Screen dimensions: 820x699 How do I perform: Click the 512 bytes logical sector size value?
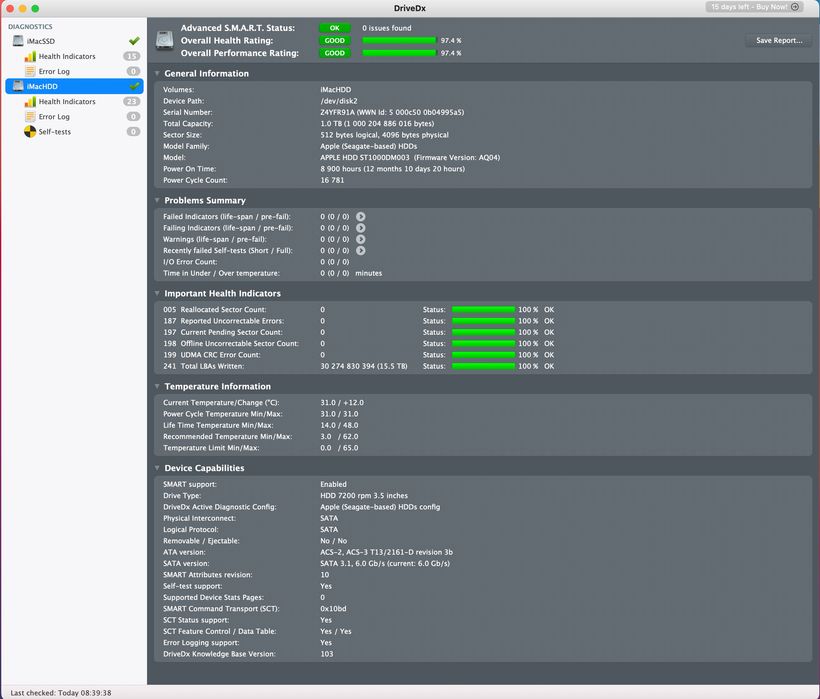384,135
